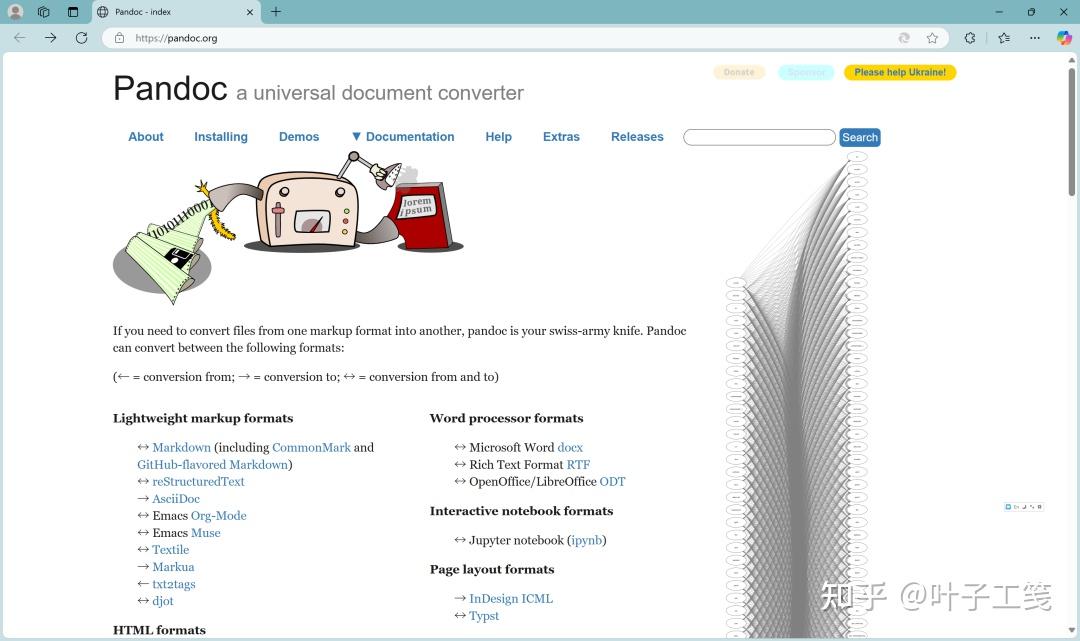Click the refresh icon inside address bar
Screen dimensions: 1080x641
pos(904,38)
